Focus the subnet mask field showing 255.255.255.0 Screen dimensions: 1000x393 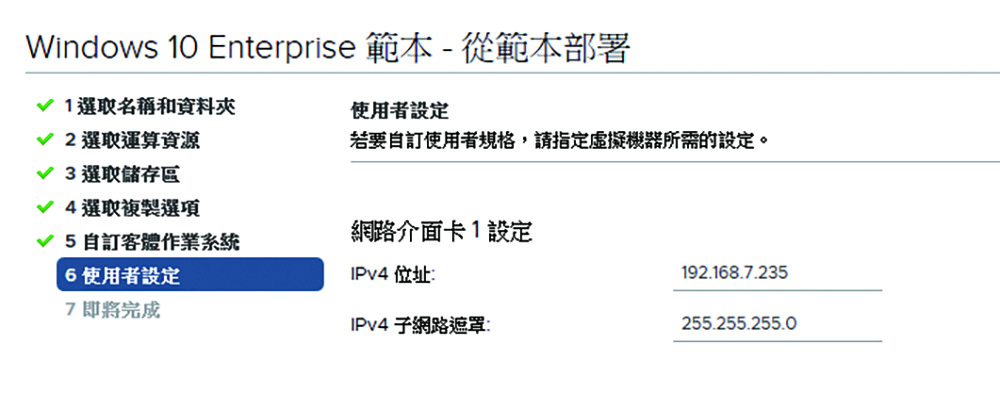tap(777, 325)
